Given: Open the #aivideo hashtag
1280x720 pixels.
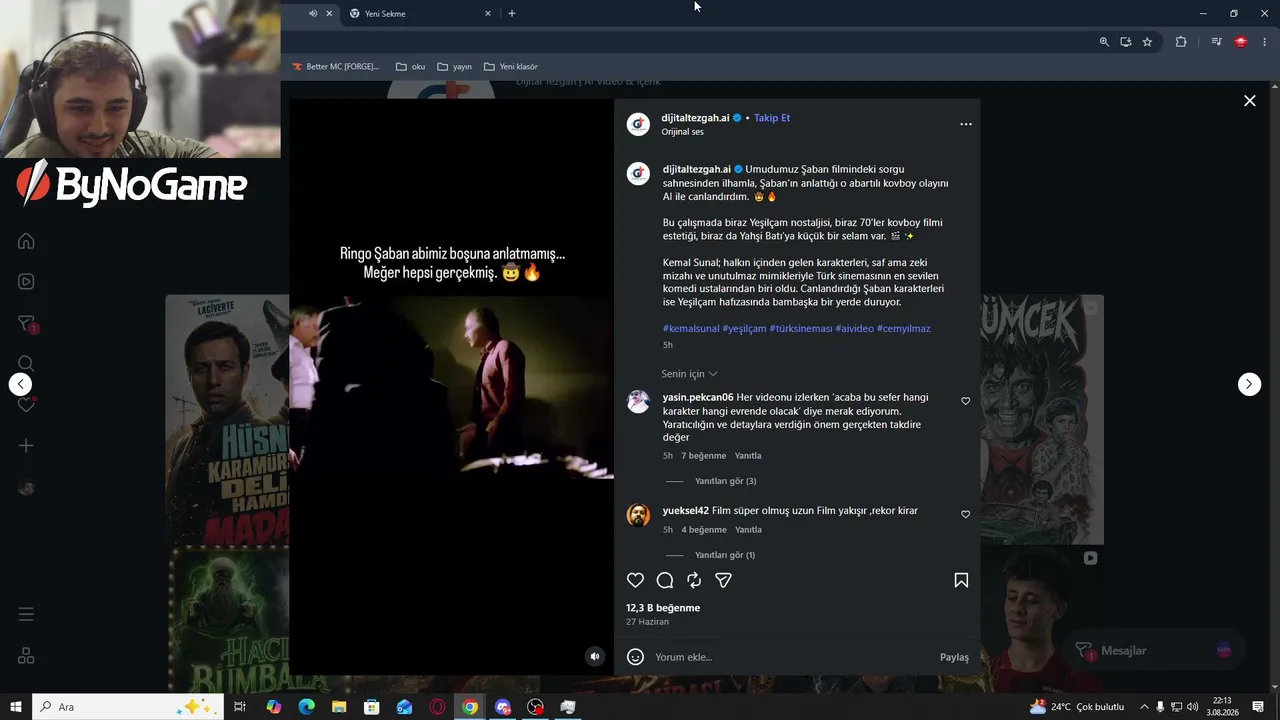Looking at the screenshot, I should 855,329.
